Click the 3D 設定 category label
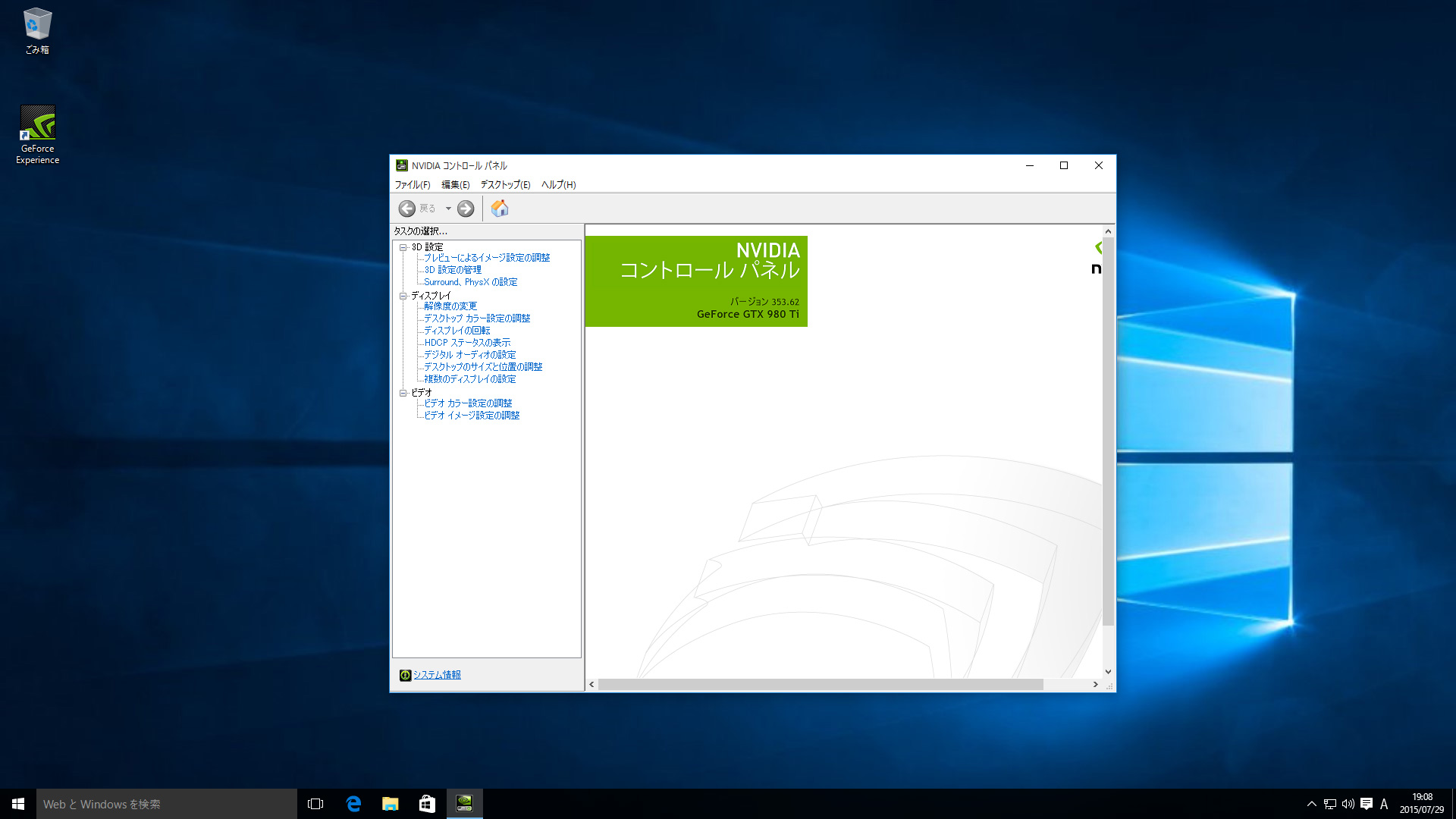The width and height of the screenshot is (1456, 819). tap(427, 247)
